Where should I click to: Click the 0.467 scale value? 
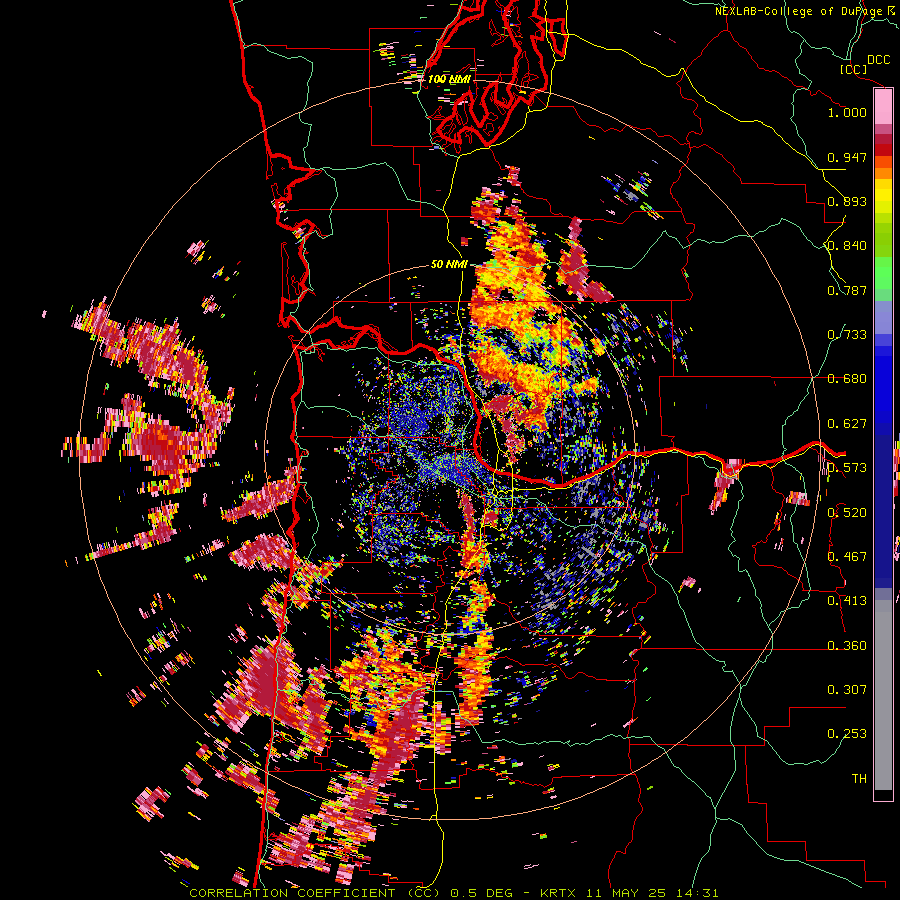click(847, 556)
